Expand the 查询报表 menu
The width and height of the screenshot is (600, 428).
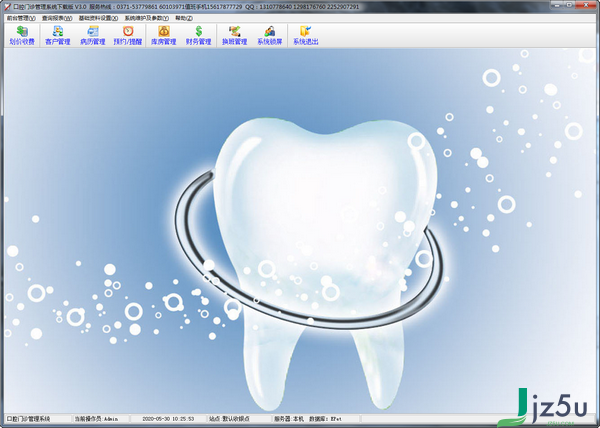(x=57, y=18)
